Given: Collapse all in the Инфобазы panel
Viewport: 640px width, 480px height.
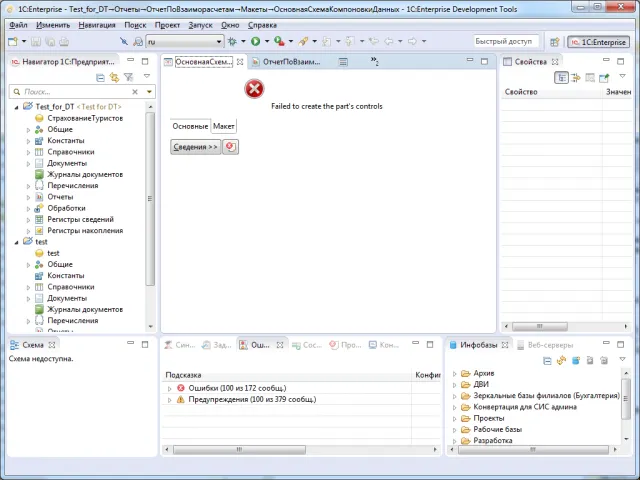Looking at the screenshot, I should [x=547, y=360].
